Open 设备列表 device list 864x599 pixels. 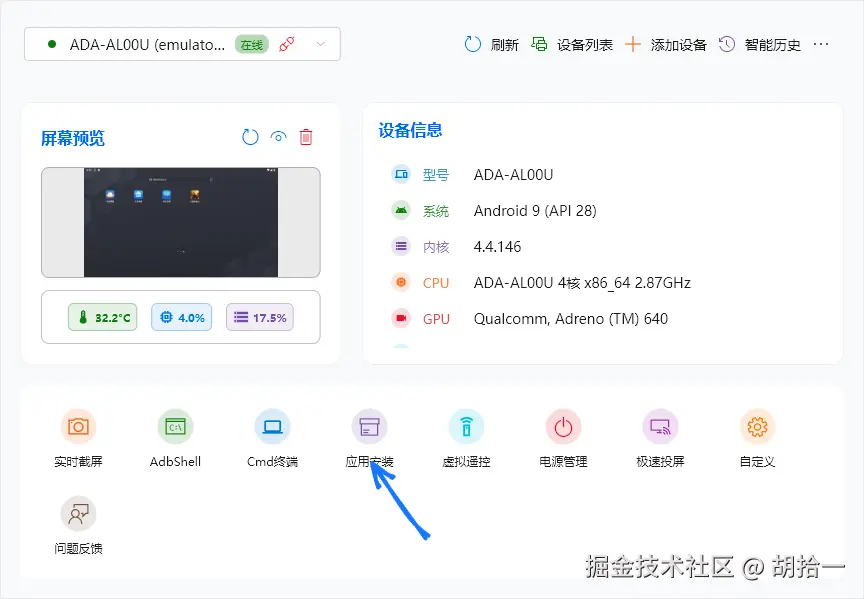point(572,45)
